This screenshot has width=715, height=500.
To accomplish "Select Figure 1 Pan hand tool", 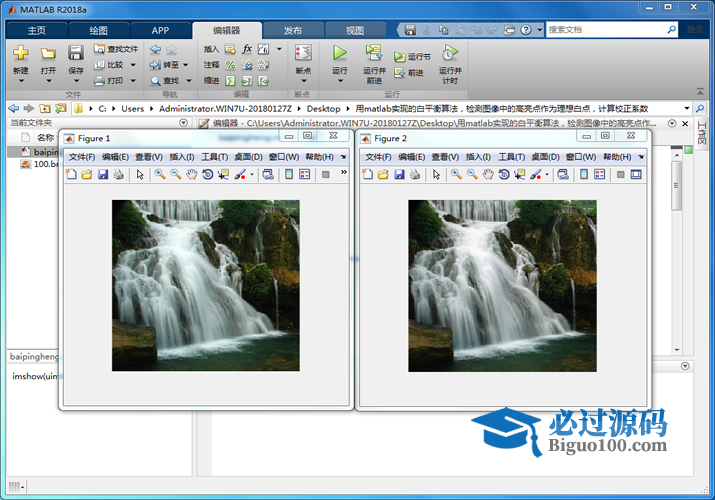I will (192, 174).
